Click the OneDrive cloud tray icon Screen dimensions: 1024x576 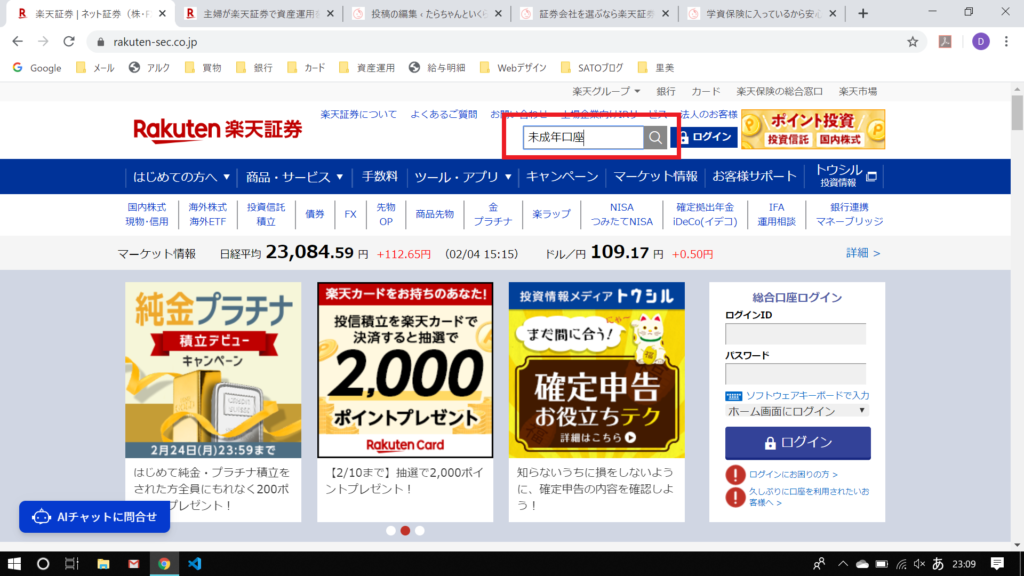point(862,564)
